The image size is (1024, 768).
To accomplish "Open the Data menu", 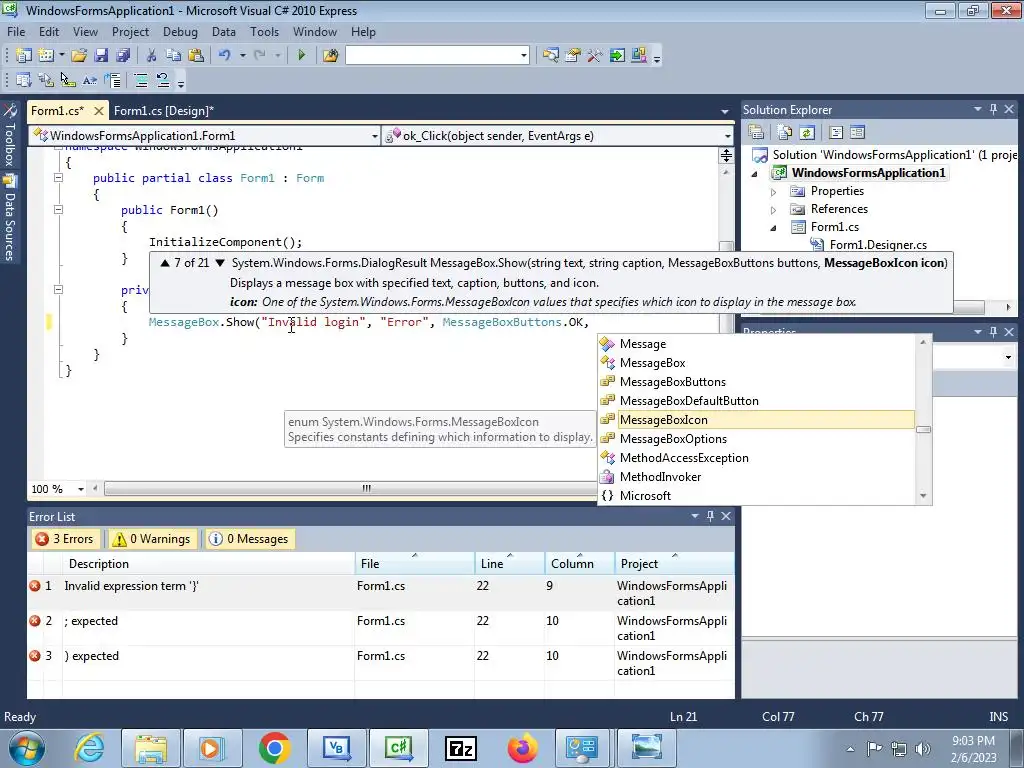I will coord(223,31).
